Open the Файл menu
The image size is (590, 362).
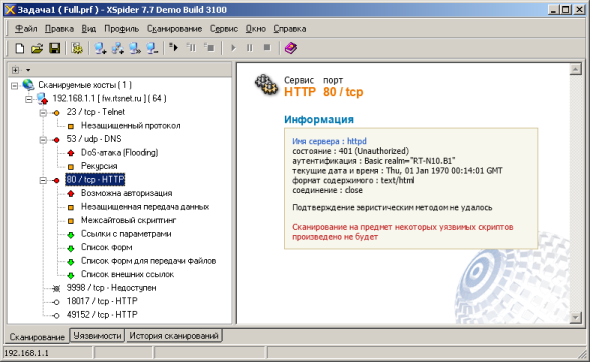click(26, 29)
